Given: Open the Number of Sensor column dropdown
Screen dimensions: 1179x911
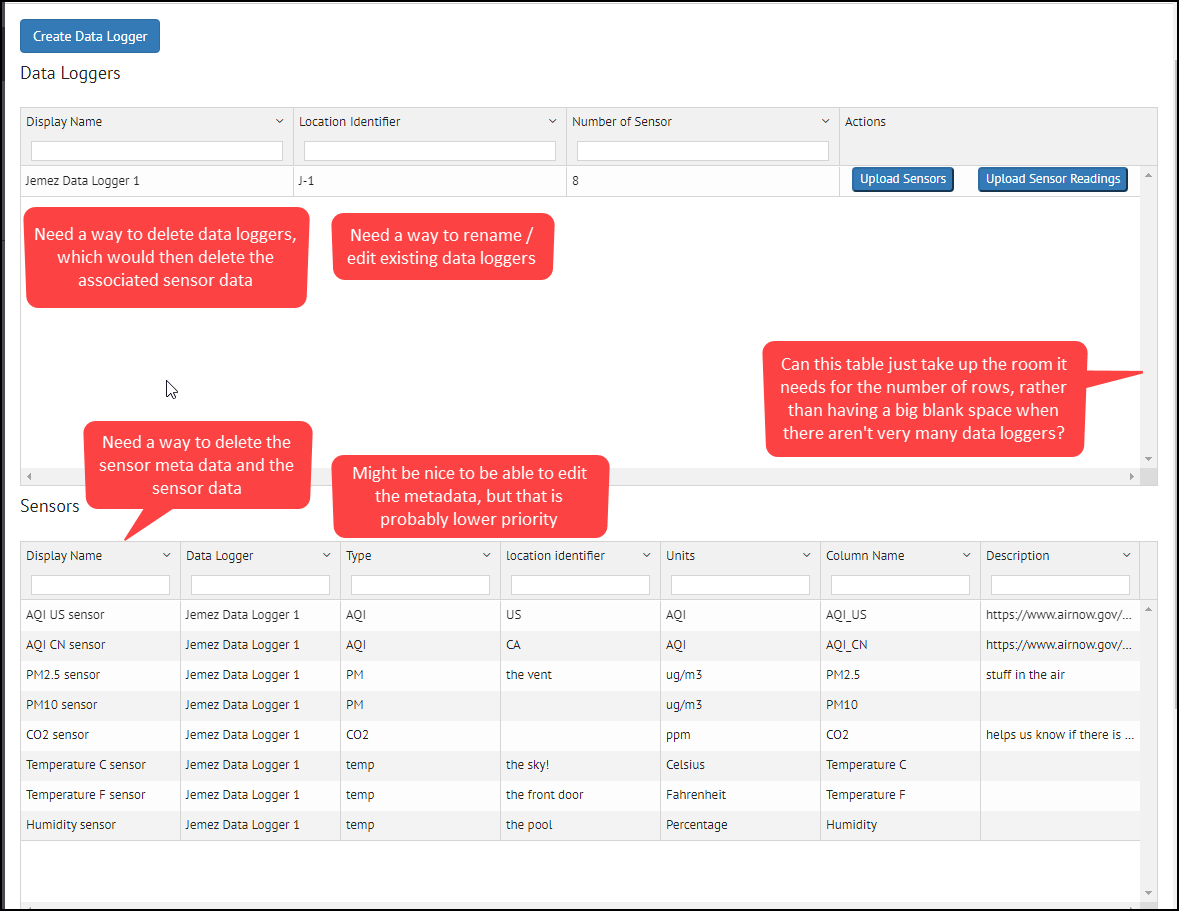Looking at the screenshot, I should click(x=826, y=120).
